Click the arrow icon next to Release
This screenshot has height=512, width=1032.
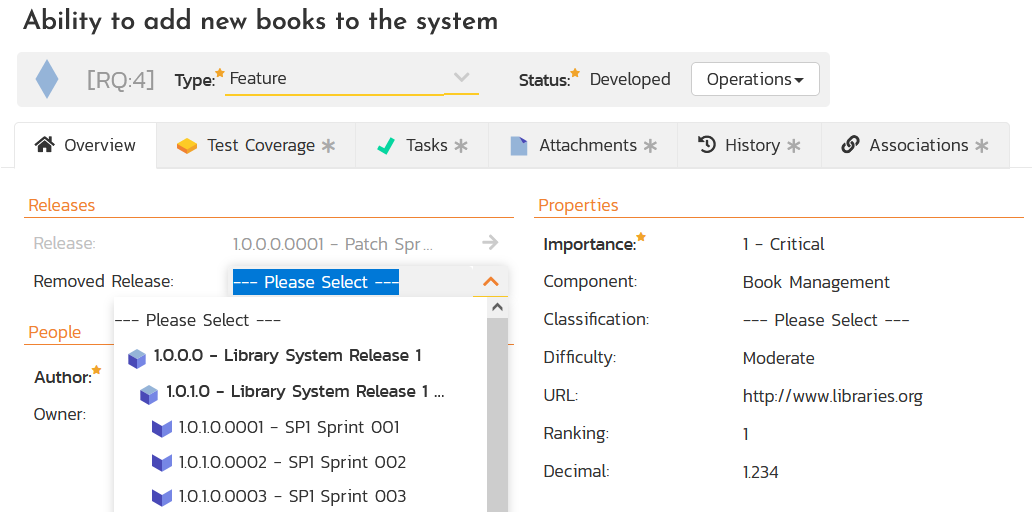[490, 242]
